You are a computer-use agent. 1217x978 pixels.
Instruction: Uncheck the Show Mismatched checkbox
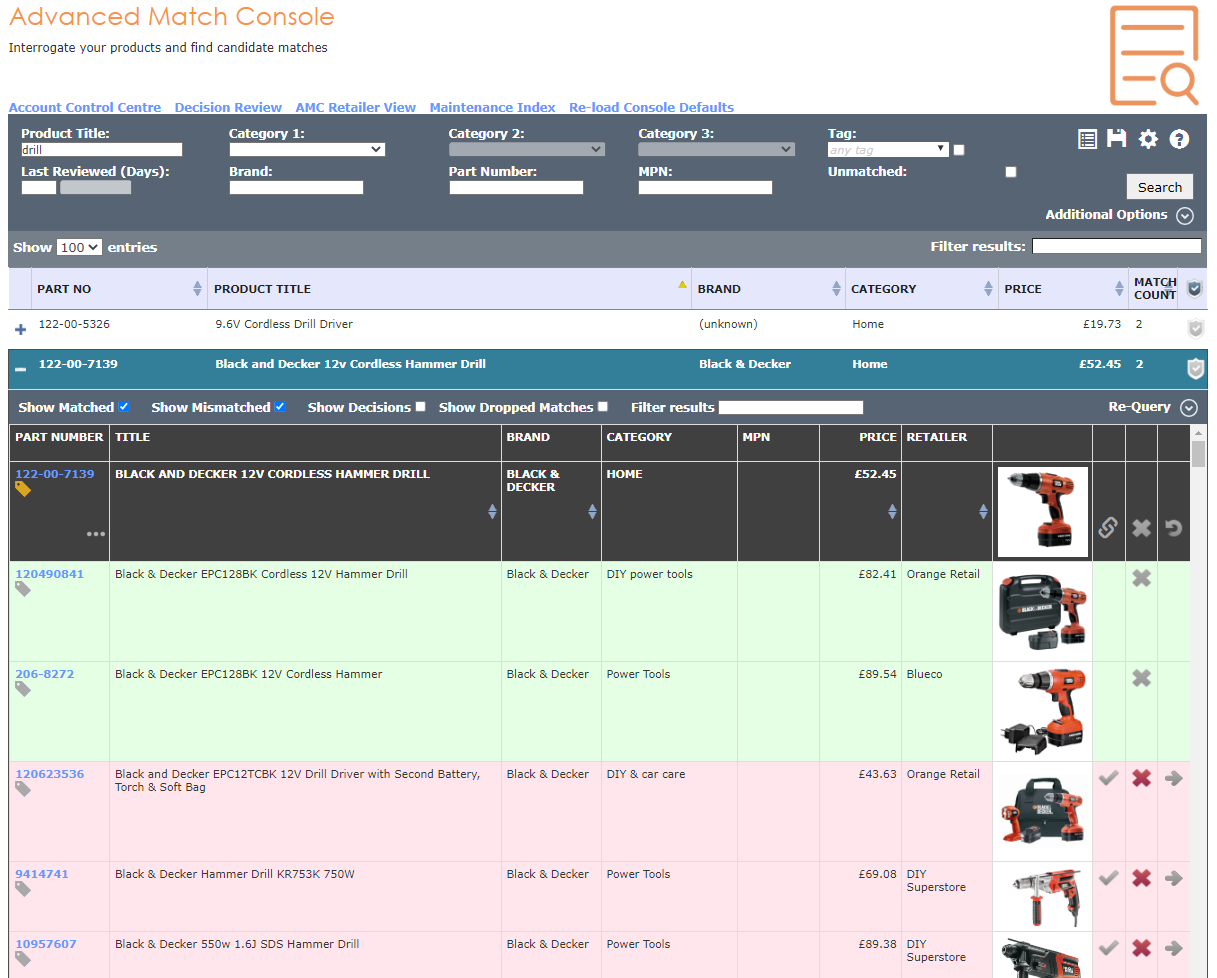pos(280,407)
